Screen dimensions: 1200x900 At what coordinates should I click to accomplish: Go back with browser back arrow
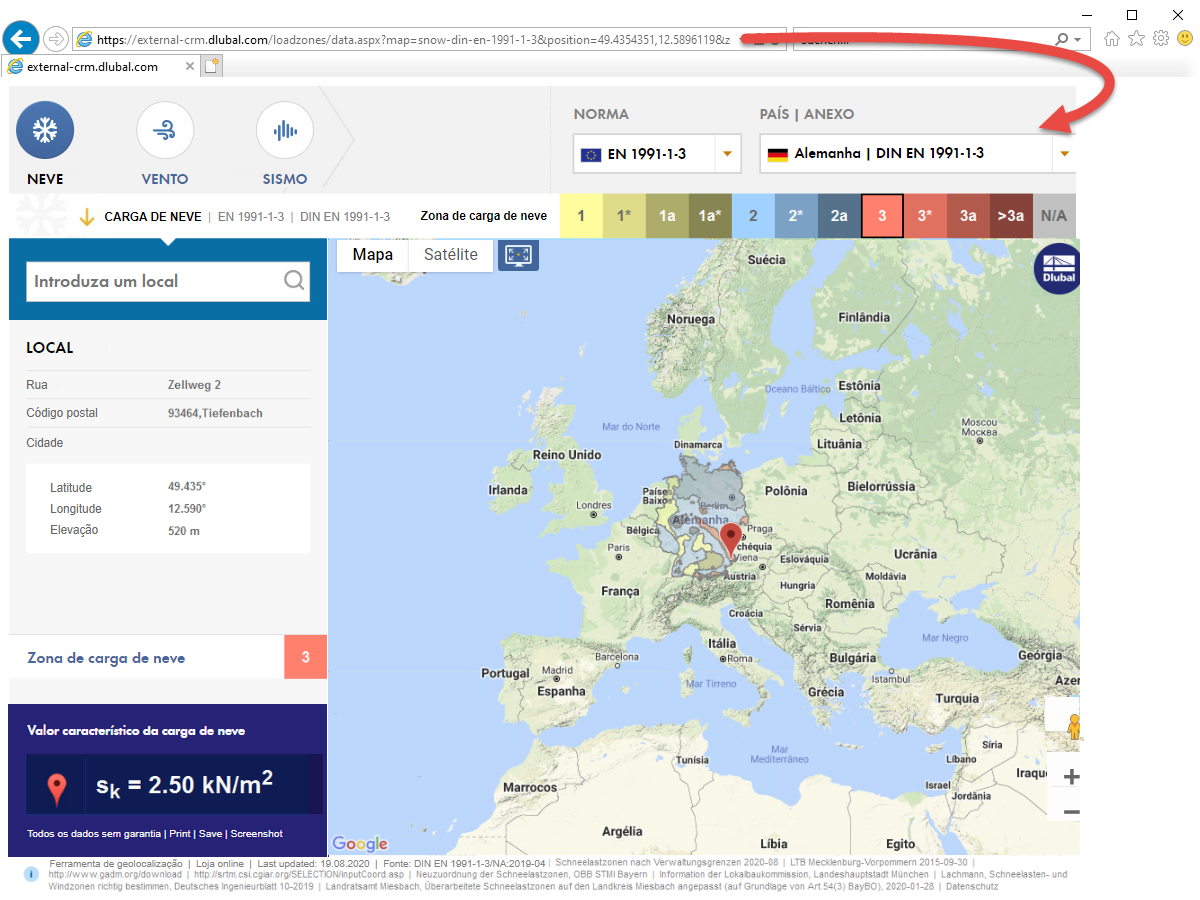[x=22, y=39]
